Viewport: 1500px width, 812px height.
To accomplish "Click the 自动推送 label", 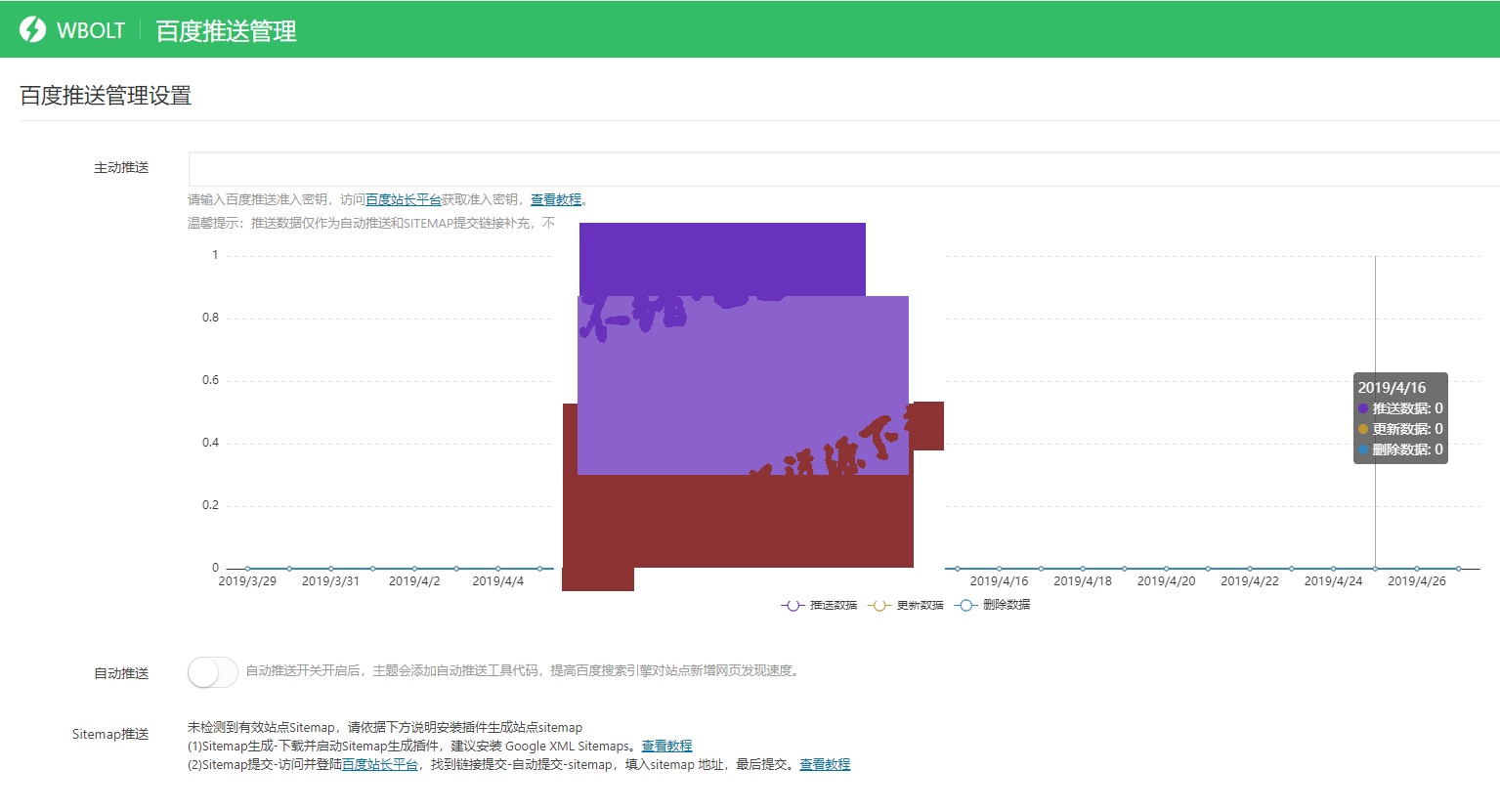I will [x=121, y=673].
